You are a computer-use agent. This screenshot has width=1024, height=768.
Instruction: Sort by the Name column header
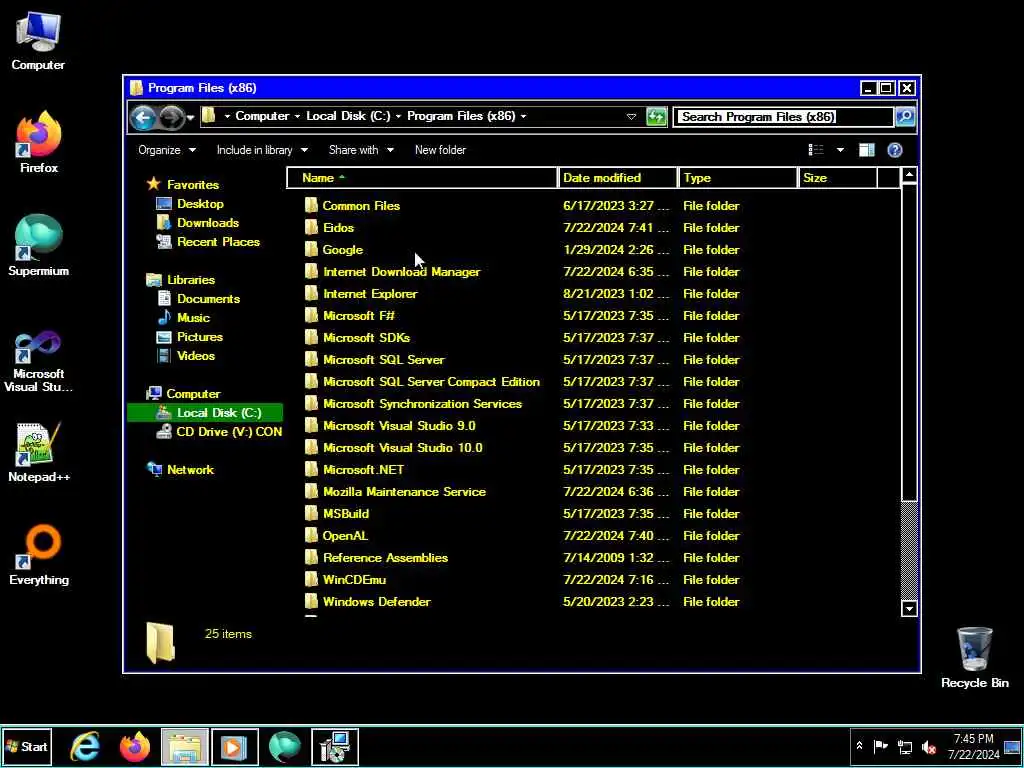422,178
